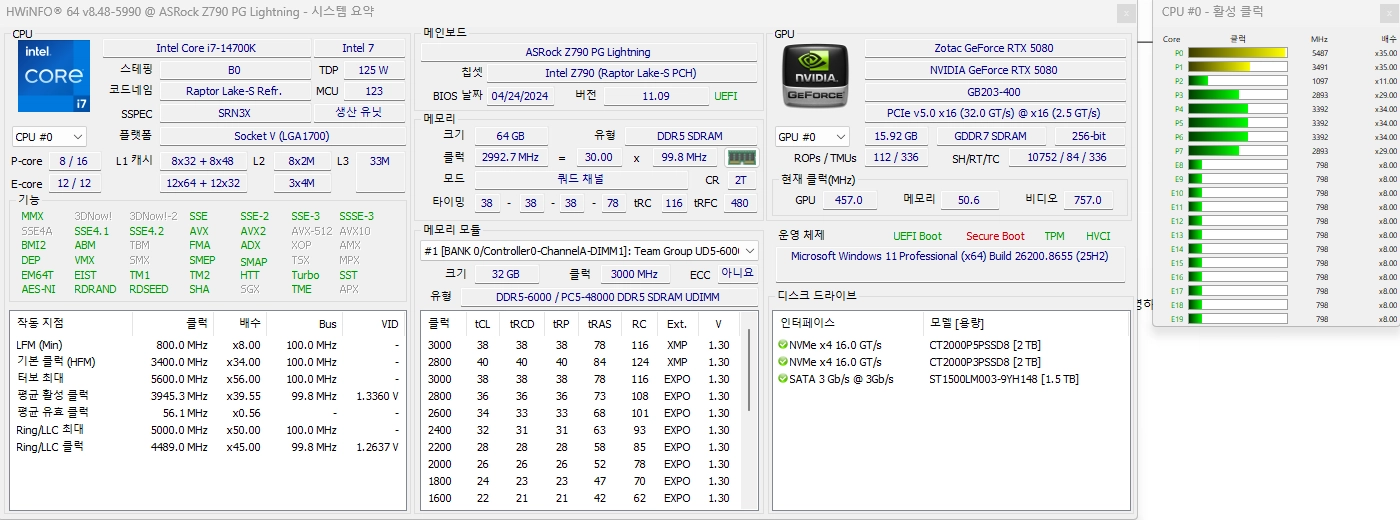The image size is (1400, 520).
Task: Click the AES-NI feature label
Action: [38, 289]
